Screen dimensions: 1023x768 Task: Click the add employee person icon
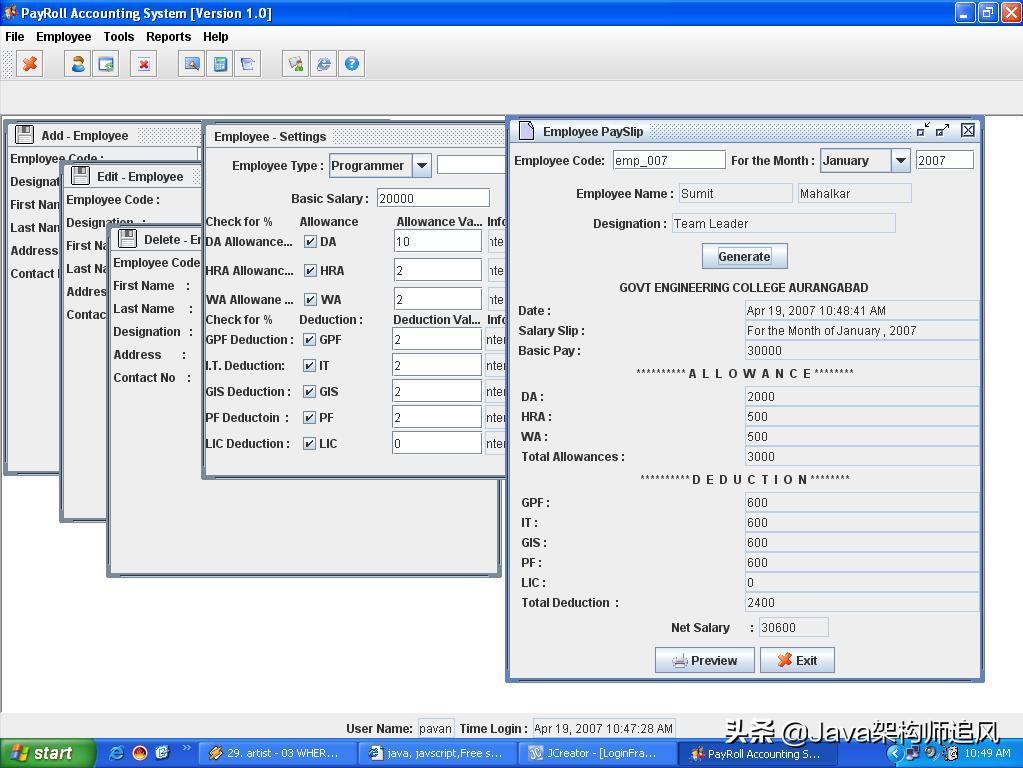pyautogui.click(x=78, y=64)
